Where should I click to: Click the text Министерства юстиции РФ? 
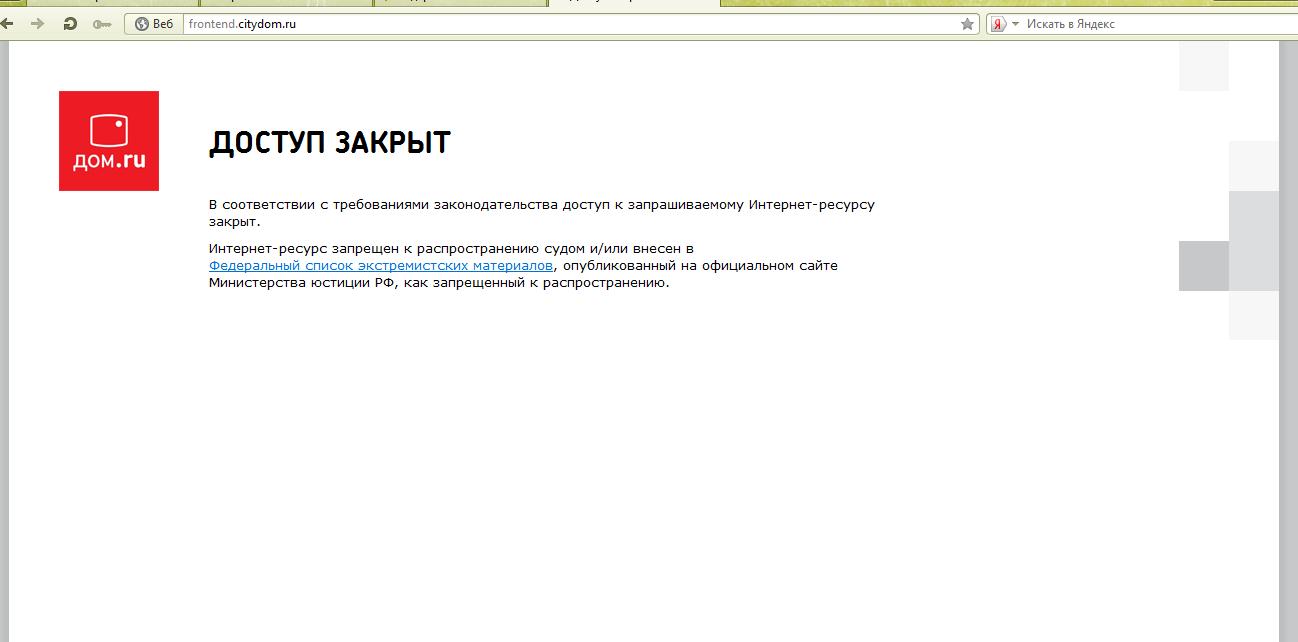coord(302,283)
